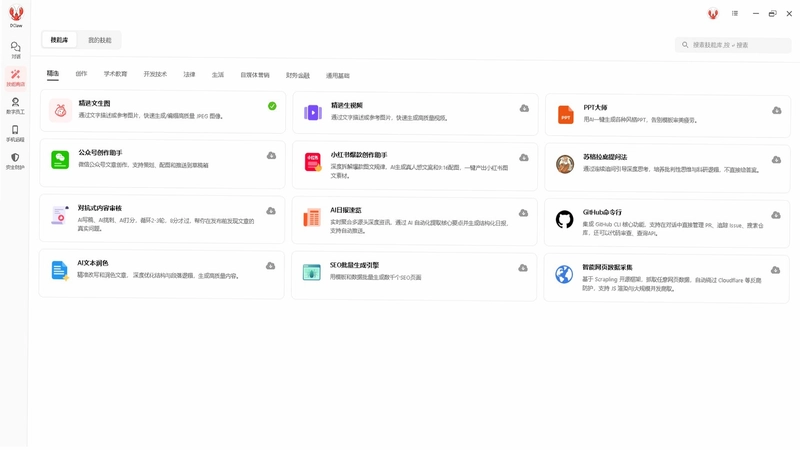The image size is (800, 450).
Task: Switch to the 我的技能 tab
Action: [99, 40]
